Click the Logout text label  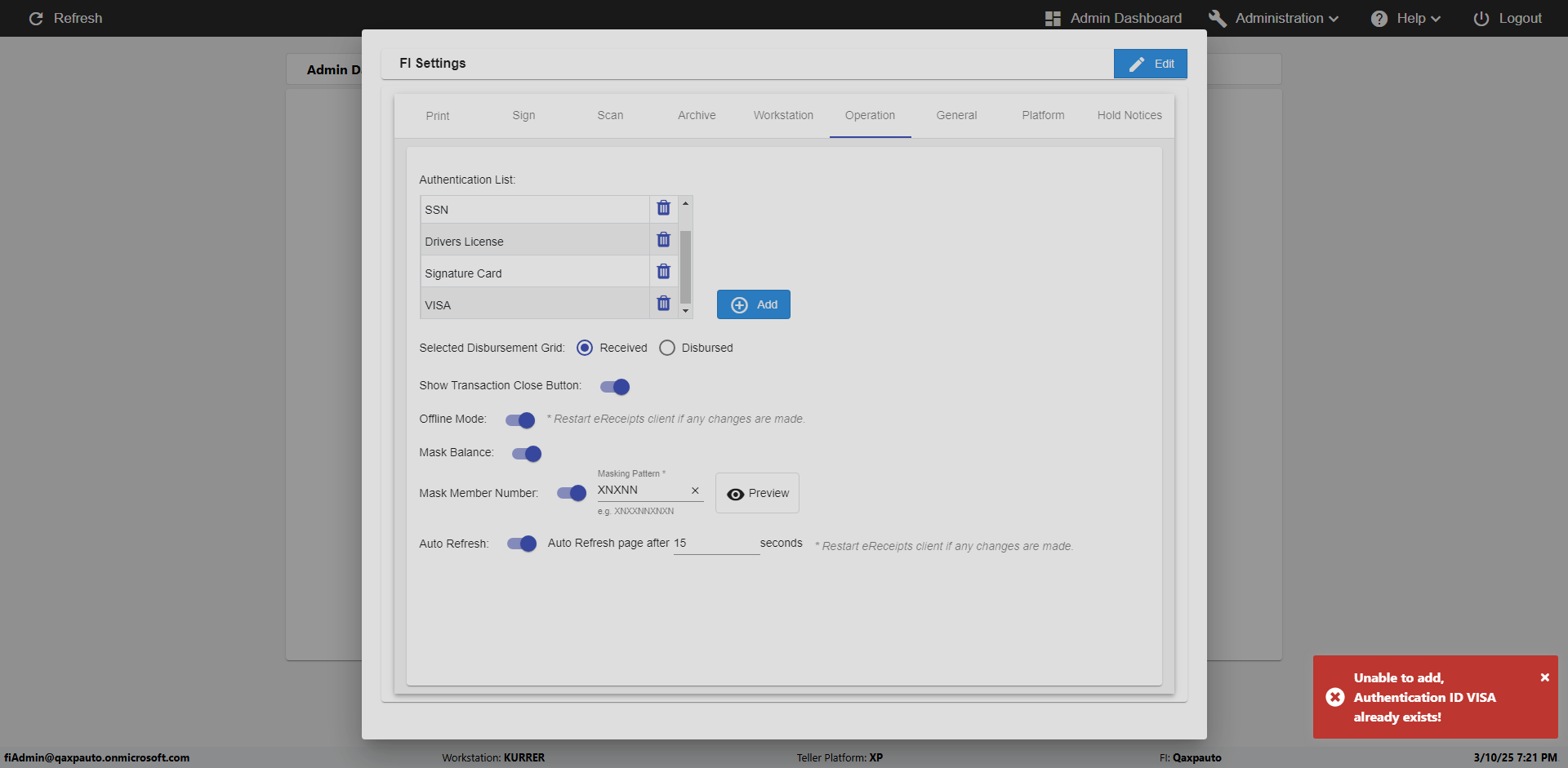pyautogui.click(x=1520, y=18)
